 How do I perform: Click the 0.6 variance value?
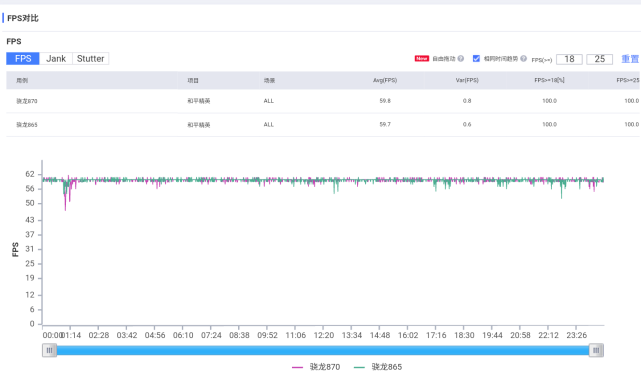click(467, 124)
